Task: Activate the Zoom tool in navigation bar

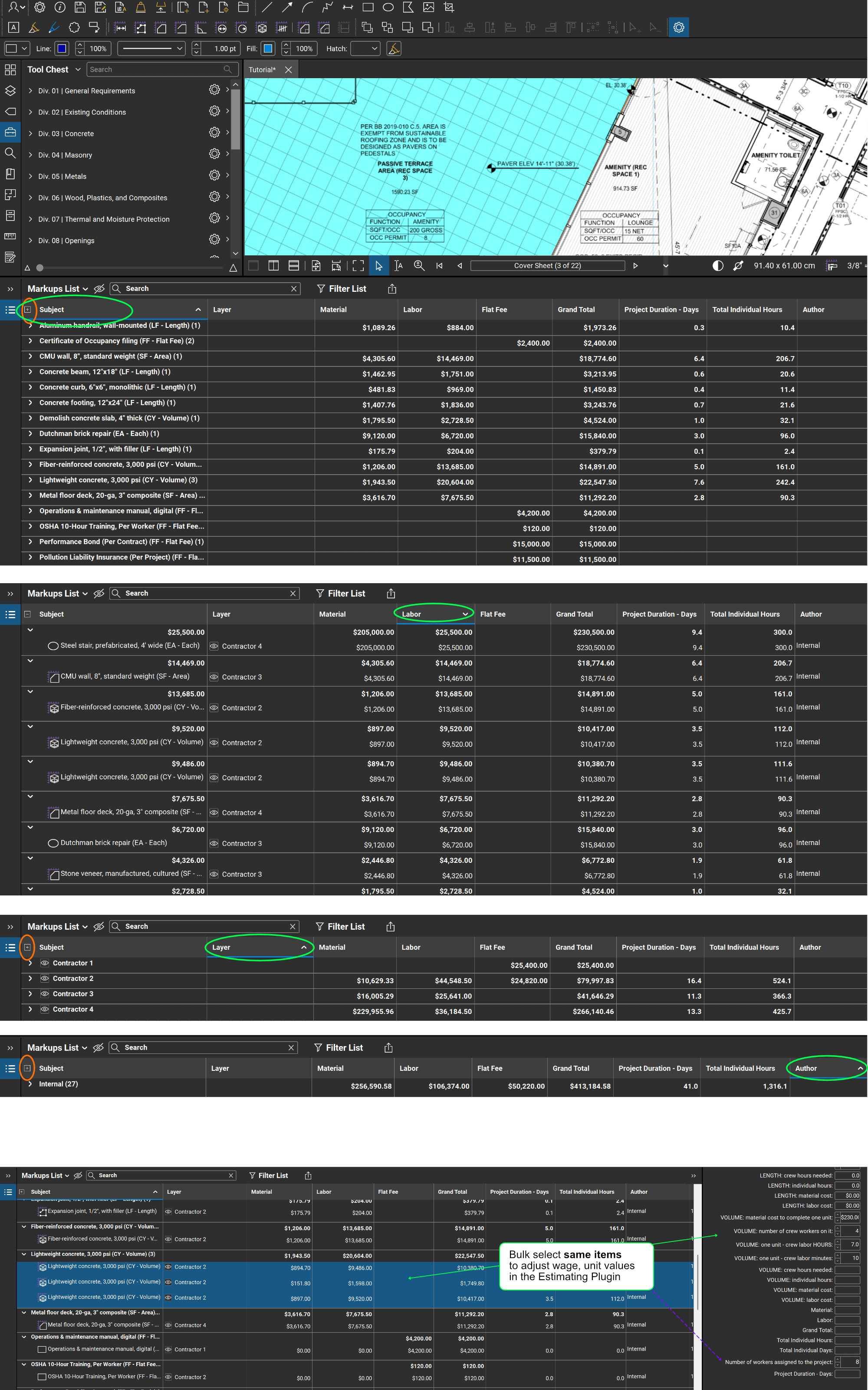Action: [420, 265]
